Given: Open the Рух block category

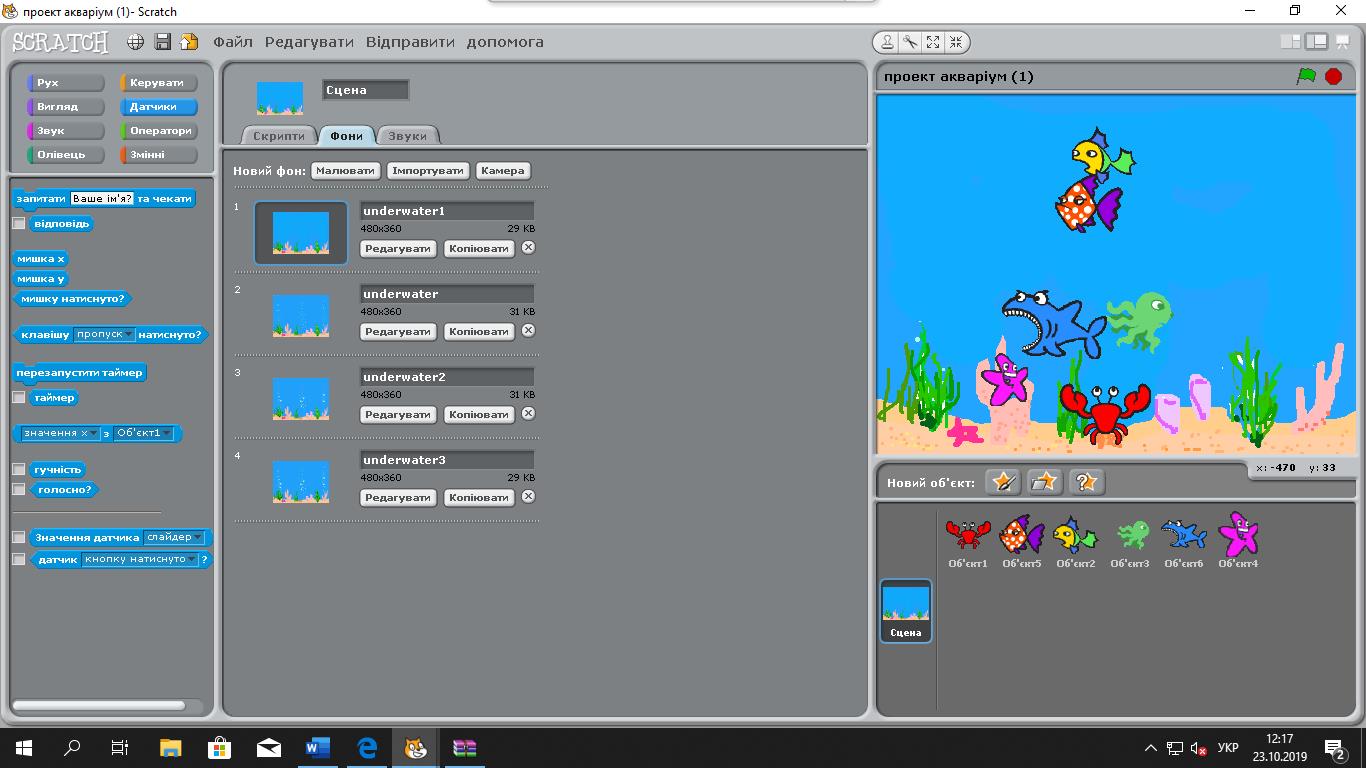Looking at the screenshot, I should pyautogui.click(x=66, y=83).
